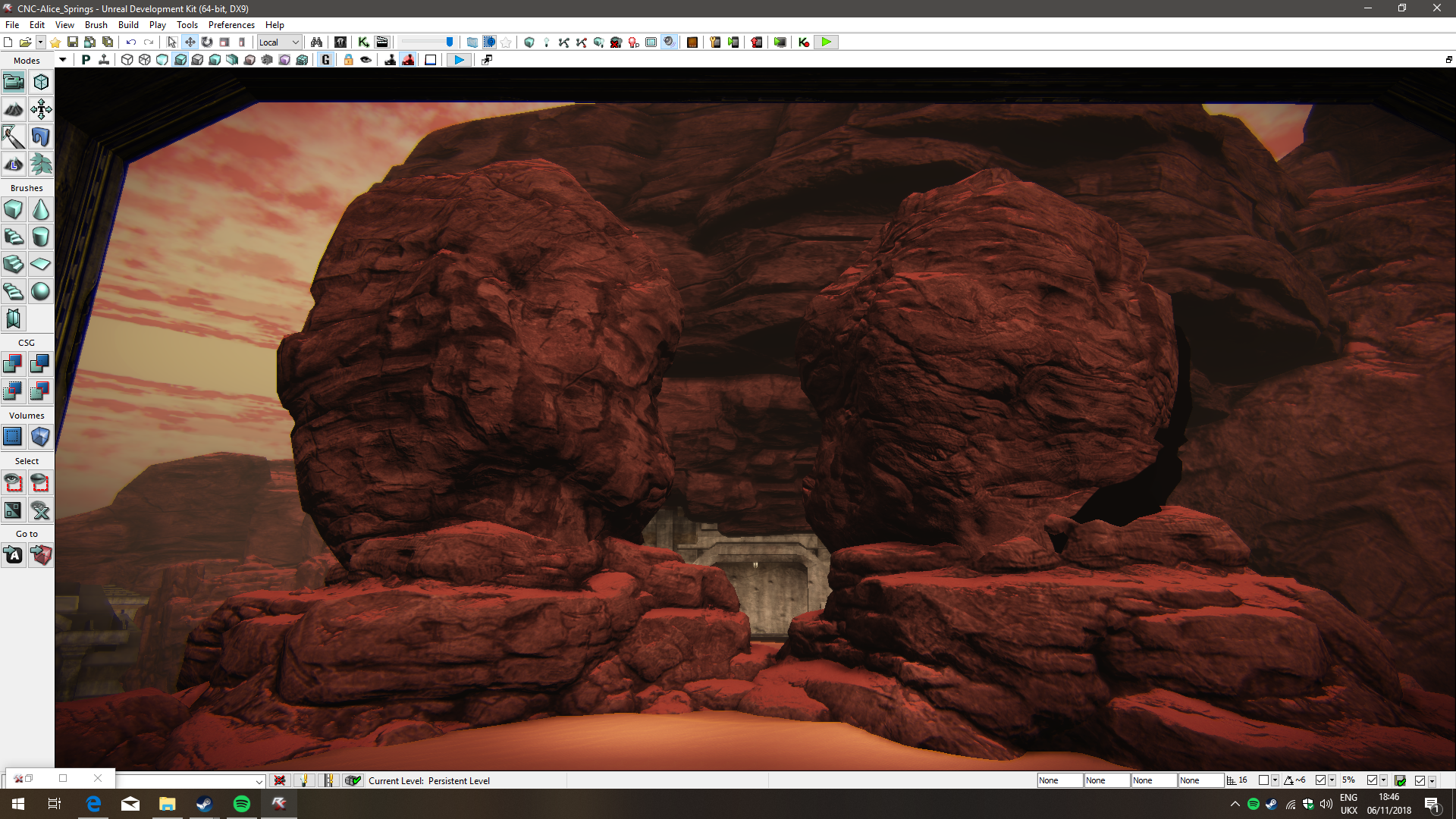Click Play in Viewport blue arrow

point(459,60)
